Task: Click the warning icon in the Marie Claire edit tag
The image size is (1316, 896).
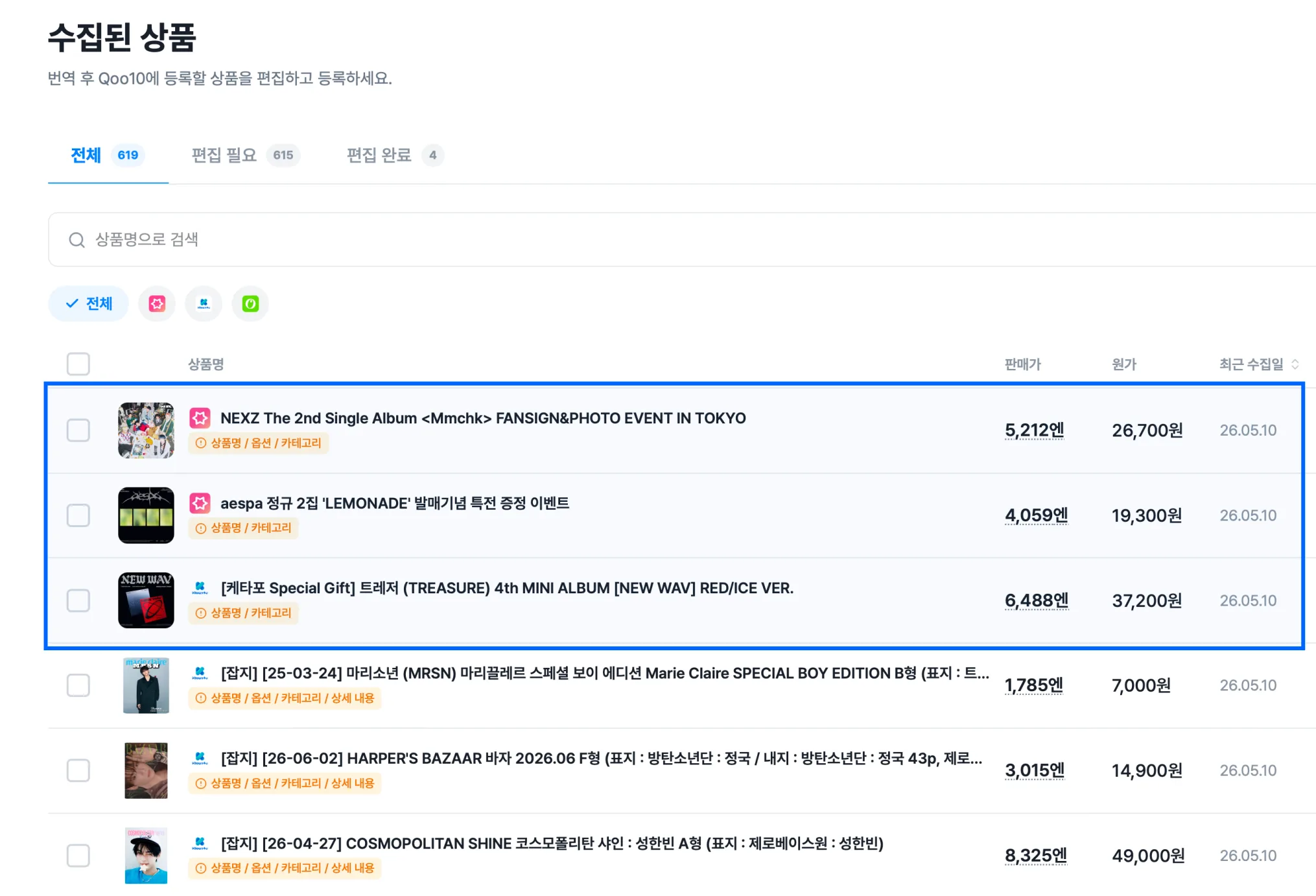Action: coord(201,698)
